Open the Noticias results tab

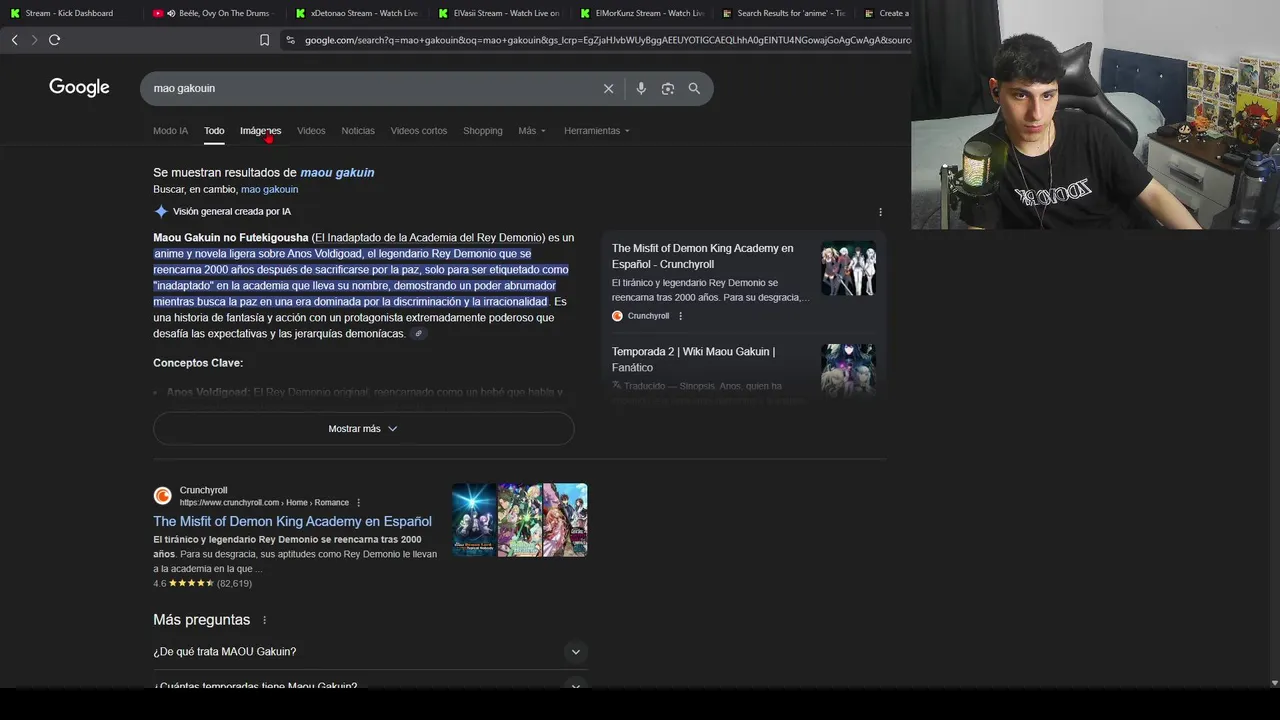pyautogui.click(x=358, y=131)
